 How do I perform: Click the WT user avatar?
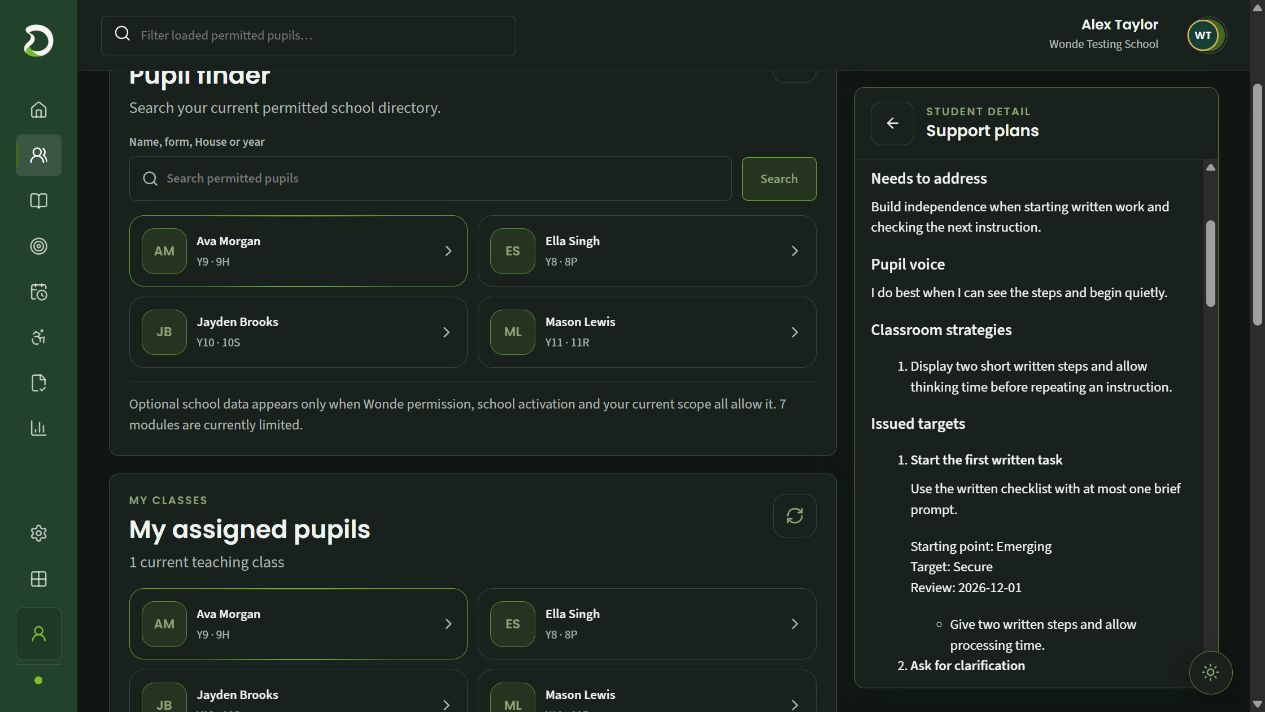click(x=1203, y=35)
